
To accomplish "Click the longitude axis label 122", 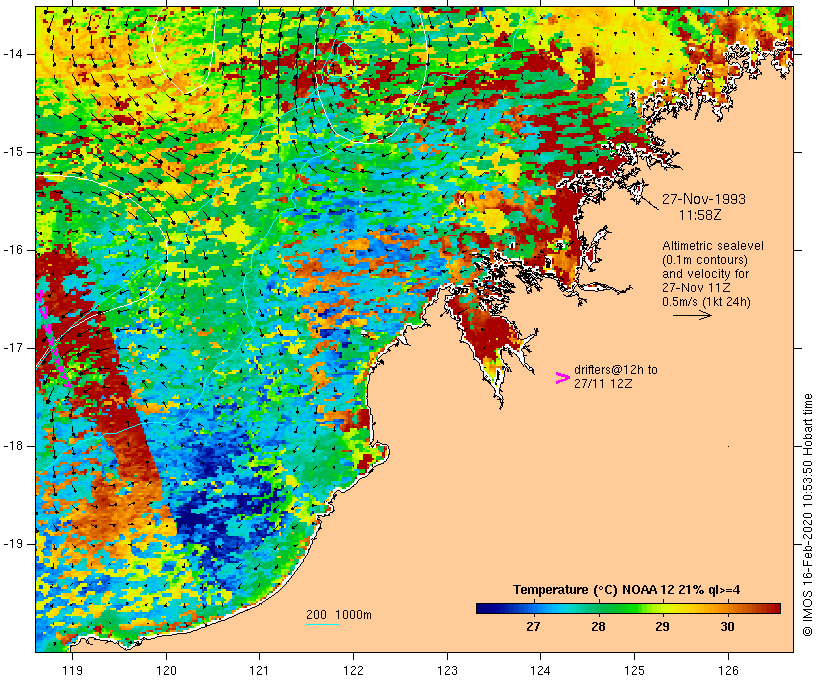I will pos(354,670).
